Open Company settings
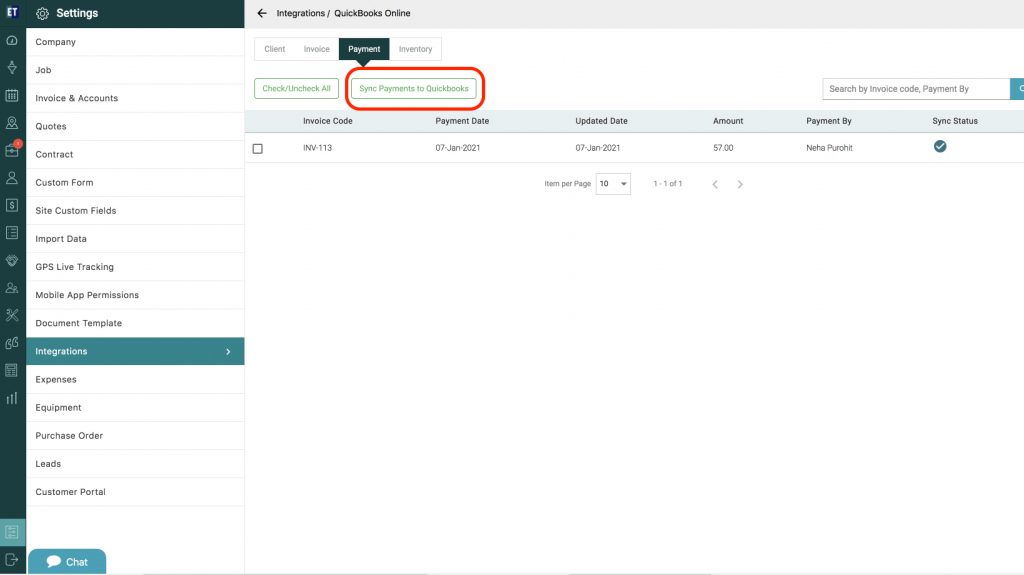Image resolution: width=1024 pixels, height=575 pixels. click(x=135, y=42)
